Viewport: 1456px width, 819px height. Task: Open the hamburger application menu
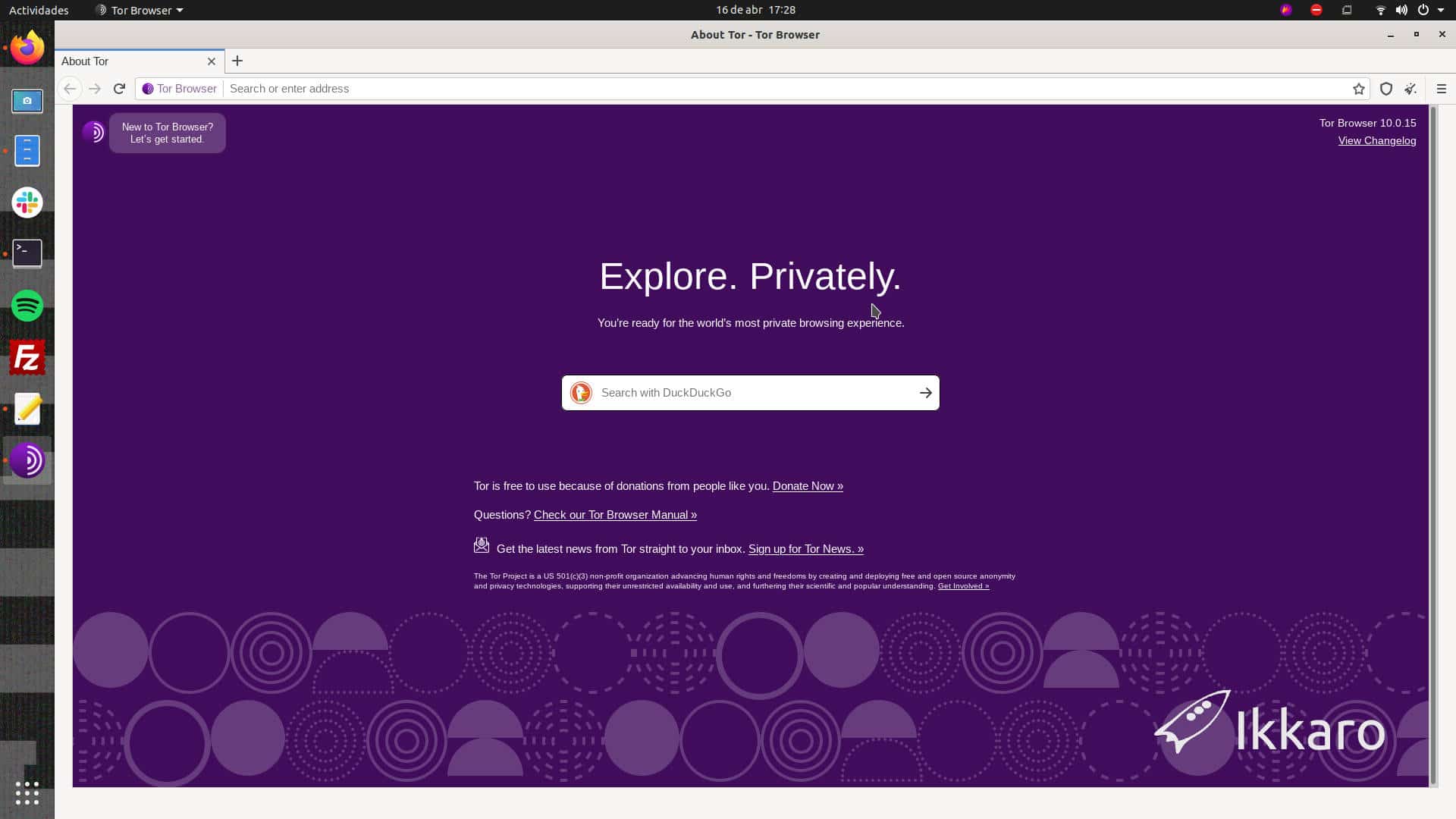coord(1441,89)
